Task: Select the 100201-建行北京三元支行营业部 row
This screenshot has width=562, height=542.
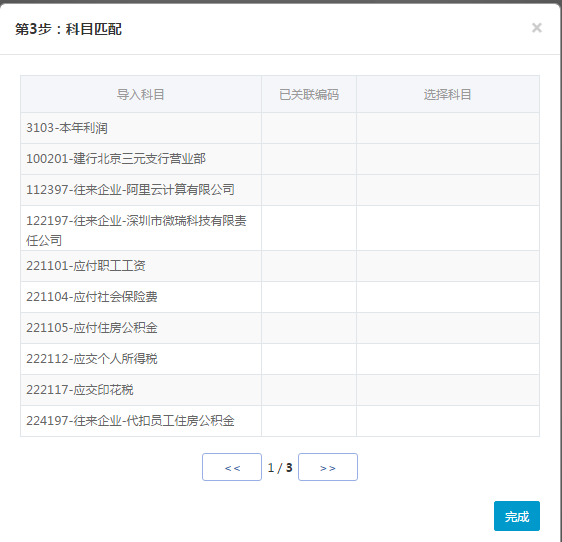Action: pos(280,159)
